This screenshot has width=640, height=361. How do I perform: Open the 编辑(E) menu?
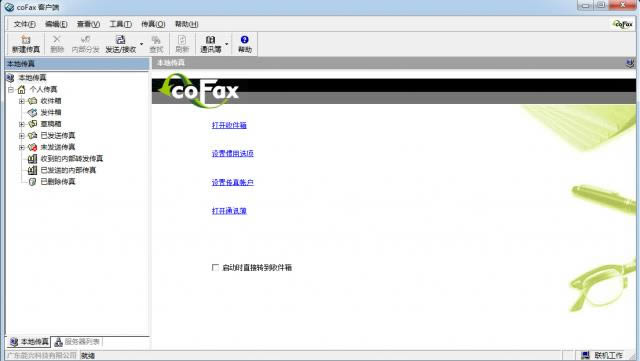click(x=56, y=24)
